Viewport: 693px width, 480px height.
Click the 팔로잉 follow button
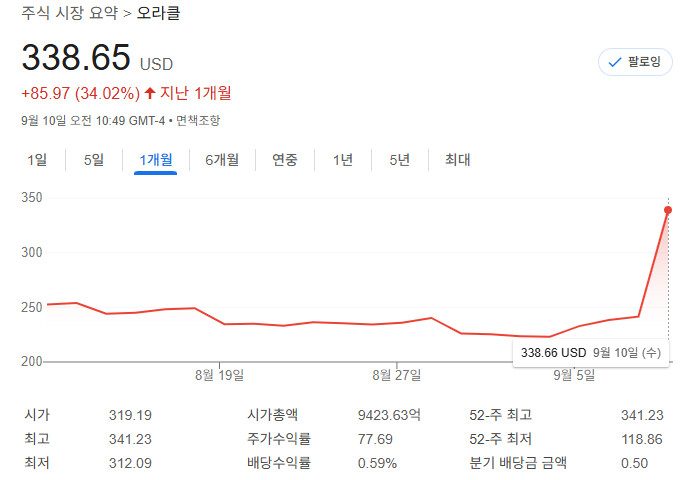pyautogui.click(x=635, y=62)
